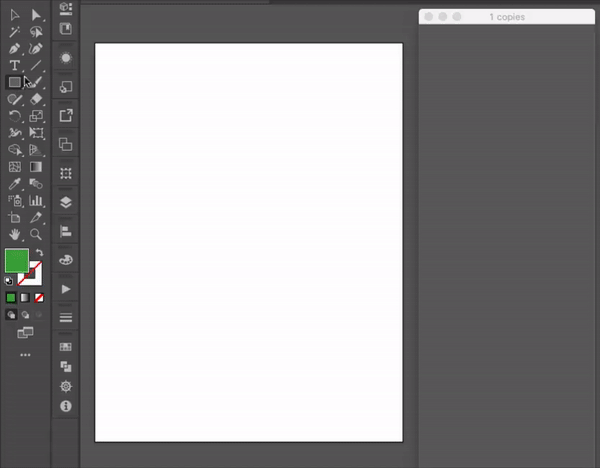Screen dimensions: 600x468
Task: Select the Shape Builder tool
Action: pos(15,150)
